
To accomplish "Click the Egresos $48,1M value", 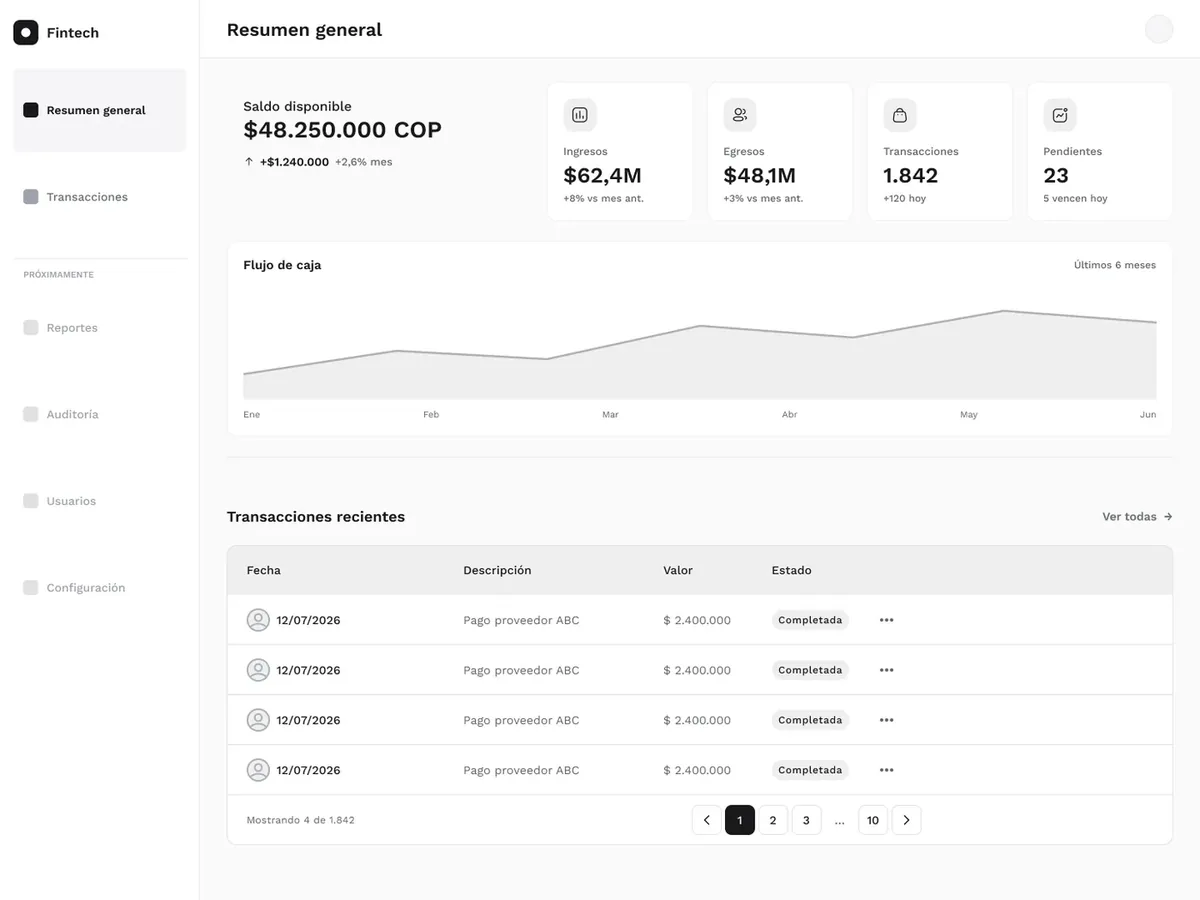I will [x=760, y=176].
